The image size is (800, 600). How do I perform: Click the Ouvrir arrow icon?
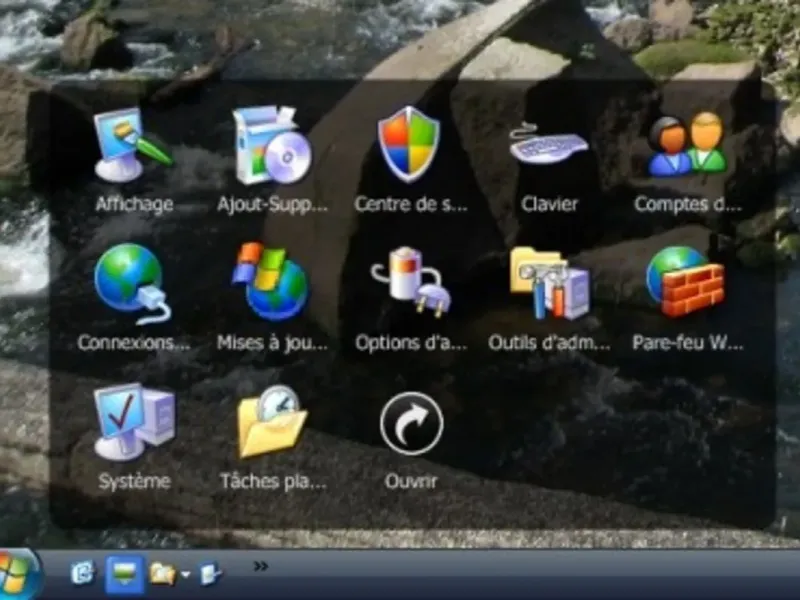tap(411, 423)
